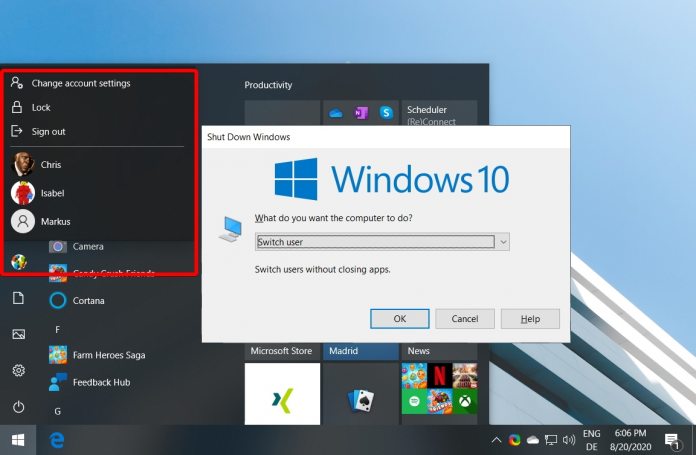Open Scheduler (Re)Connect tile
The width and height of the screenshot is (696, 455).
click(439, 113)
